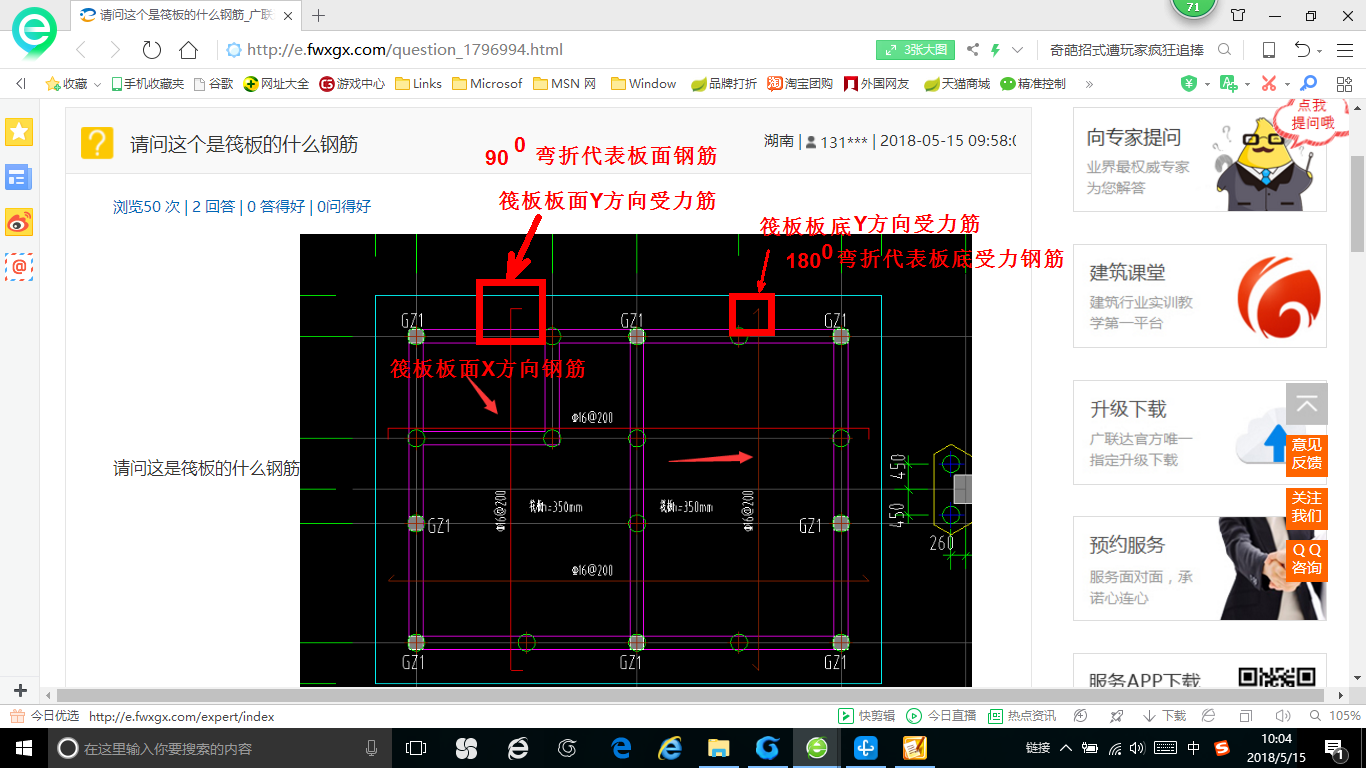Click the 向专家提问 banner
The height and width of the screenshot is (768, 1366).
coord(1200,160)
